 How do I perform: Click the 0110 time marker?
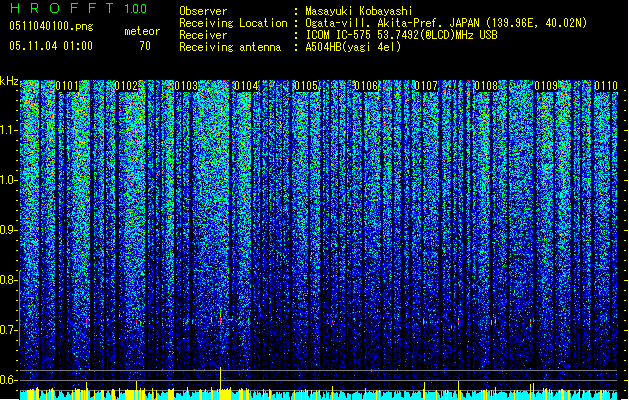(606, 86)
